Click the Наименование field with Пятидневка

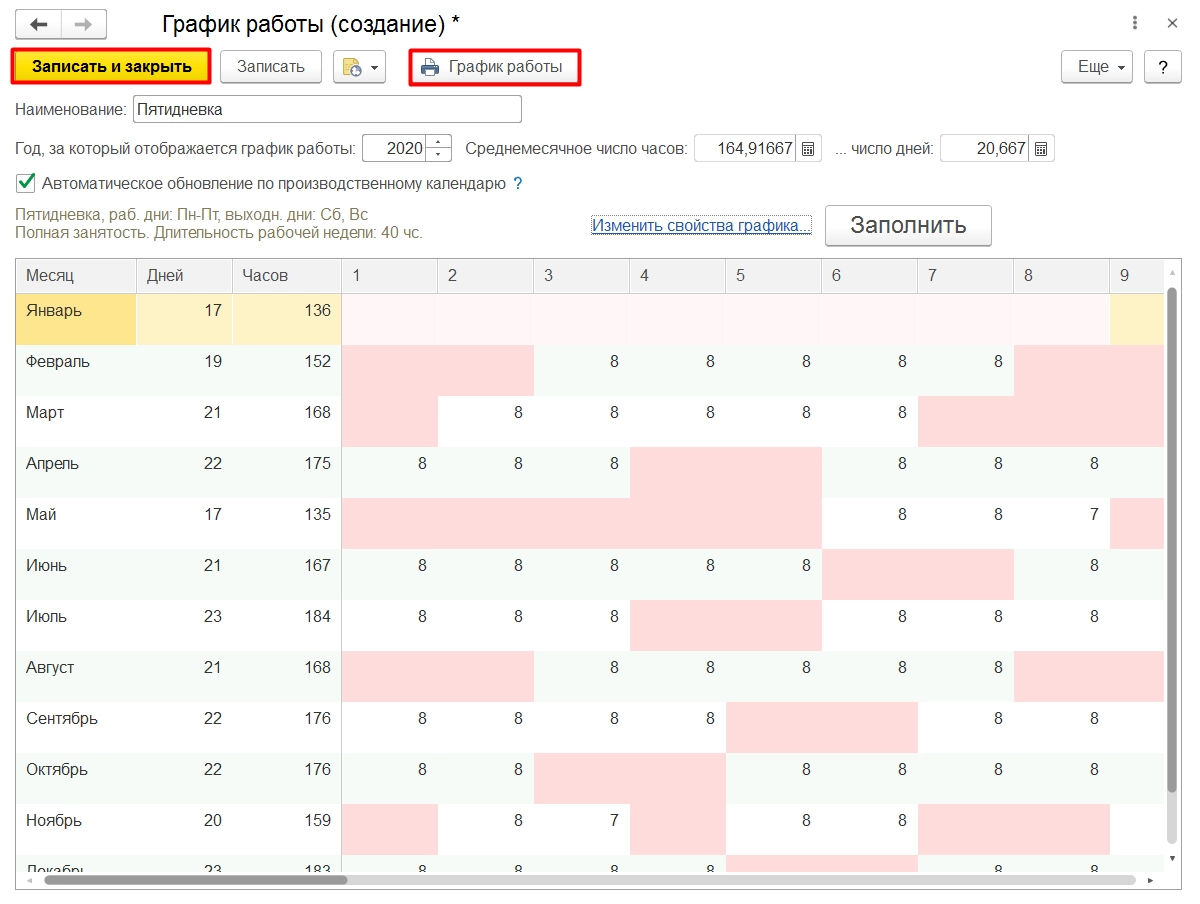[327, 109]
